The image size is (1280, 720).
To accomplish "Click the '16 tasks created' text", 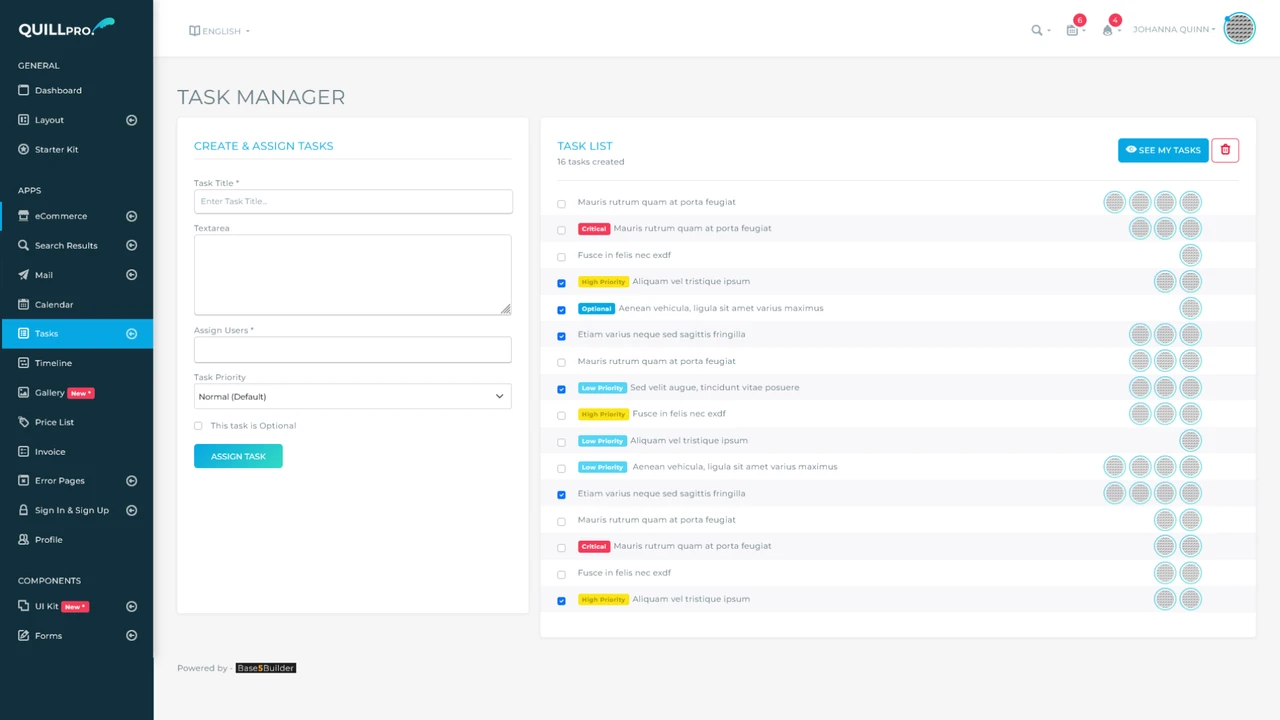I will coord(591,162).
